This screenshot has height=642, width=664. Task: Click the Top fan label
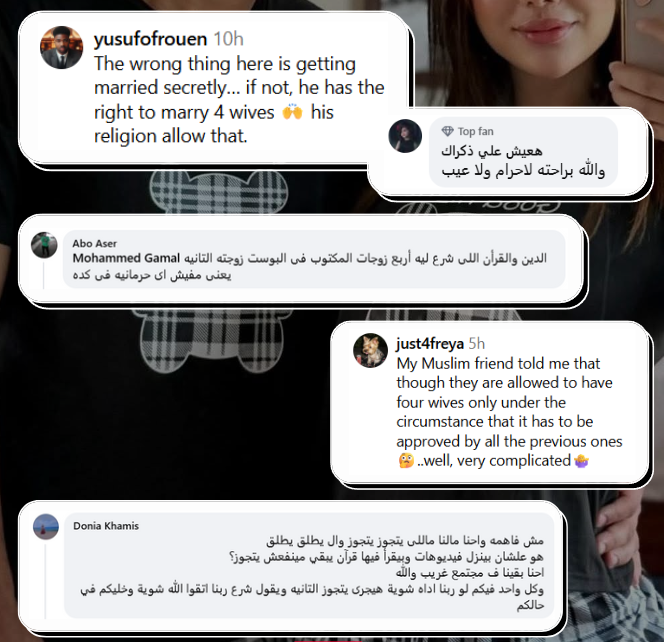(476, 131)
